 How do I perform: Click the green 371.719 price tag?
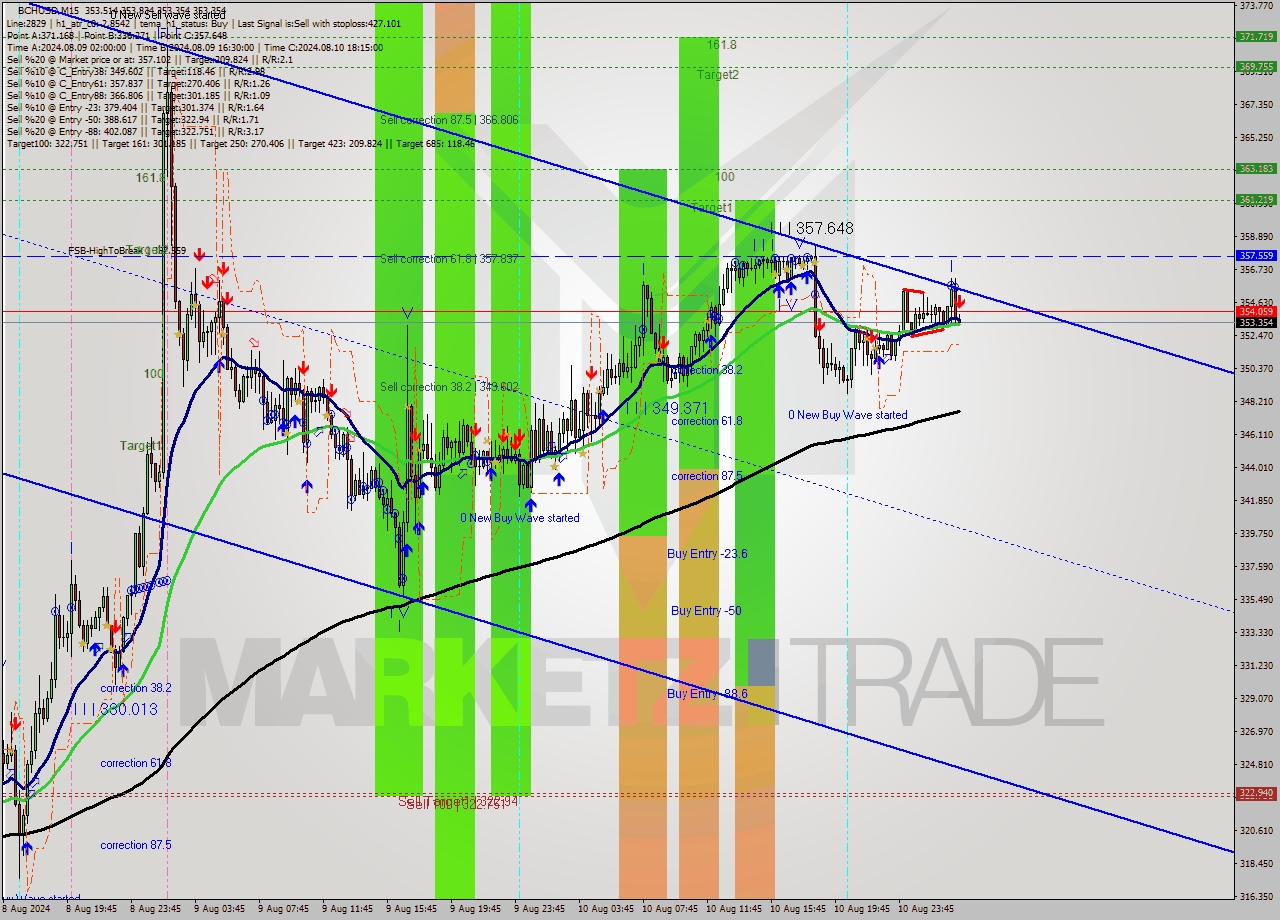tap(1257, 37)
